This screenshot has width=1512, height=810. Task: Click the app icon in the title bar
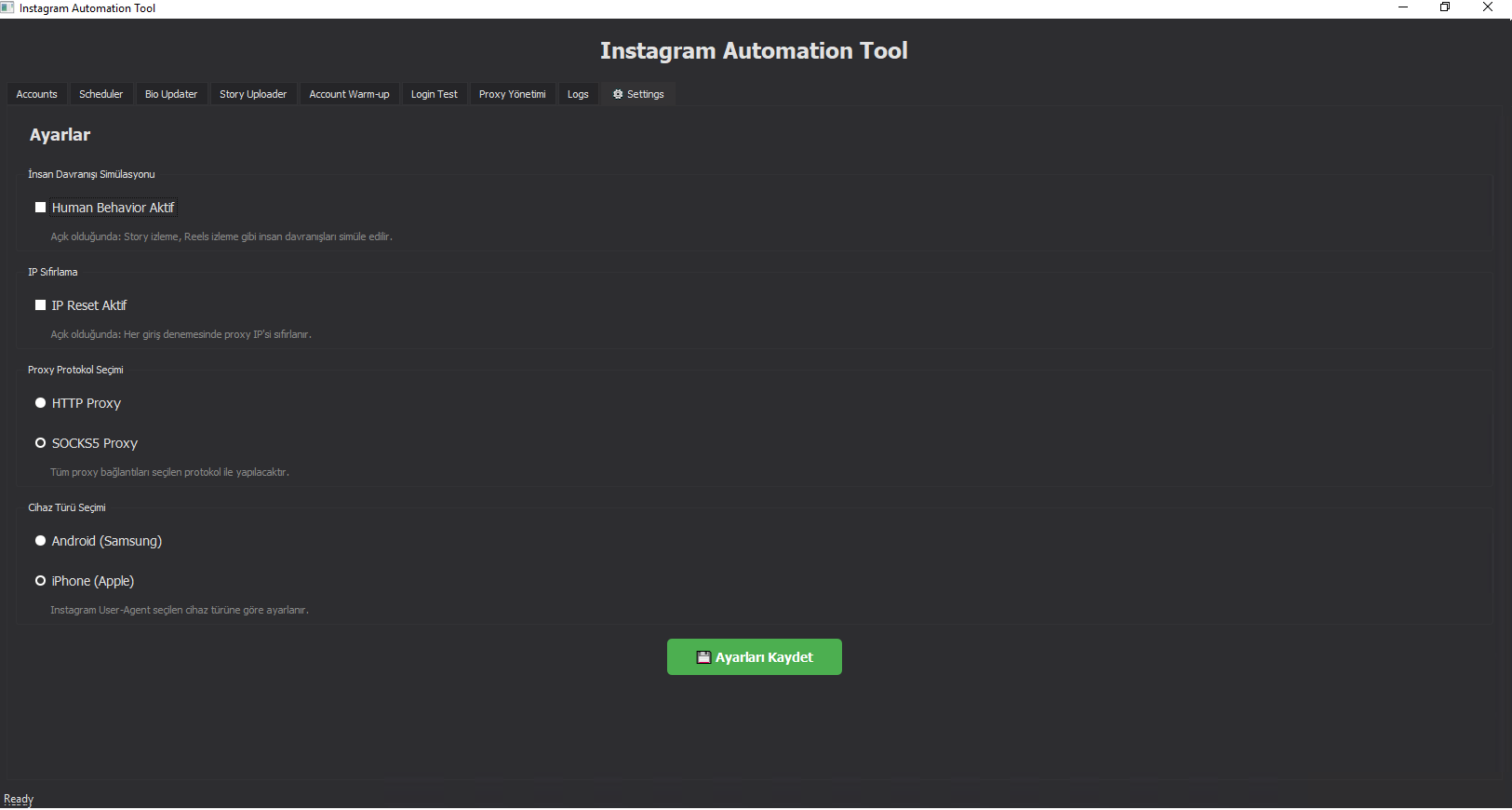pyautogui.click(x=7, y=7)
